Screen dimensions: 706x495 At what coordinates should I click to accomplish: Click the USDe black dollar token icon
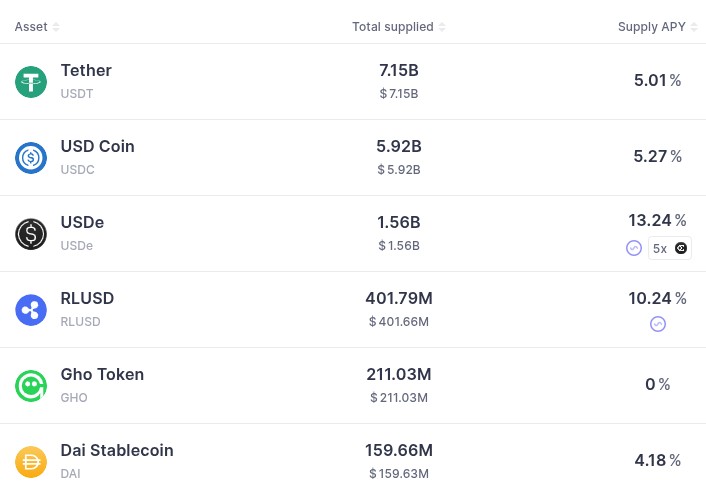coord(31,234)
